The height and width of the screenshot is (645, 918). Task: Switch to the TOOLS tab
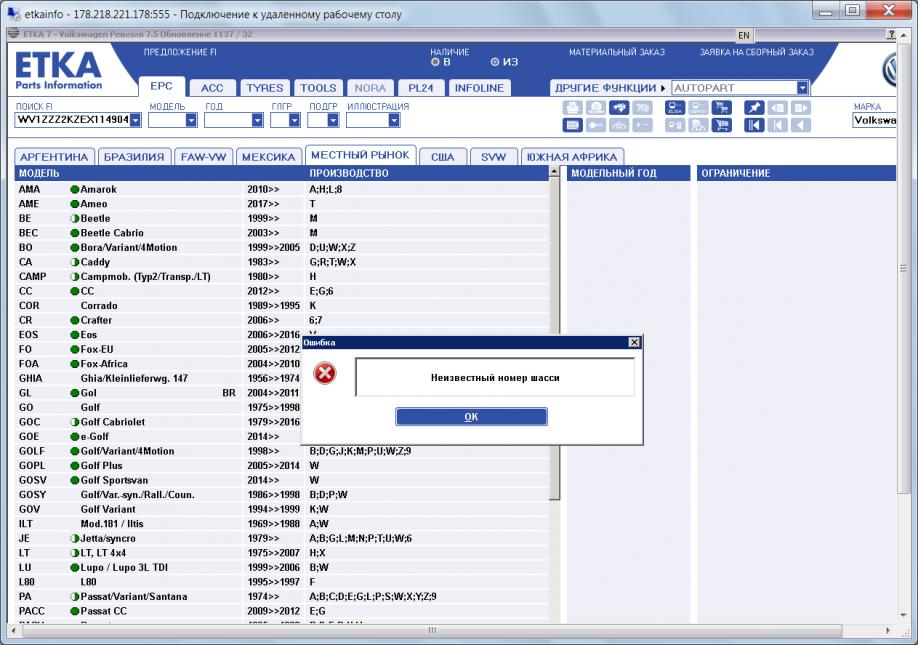click(x=318, y=88)
